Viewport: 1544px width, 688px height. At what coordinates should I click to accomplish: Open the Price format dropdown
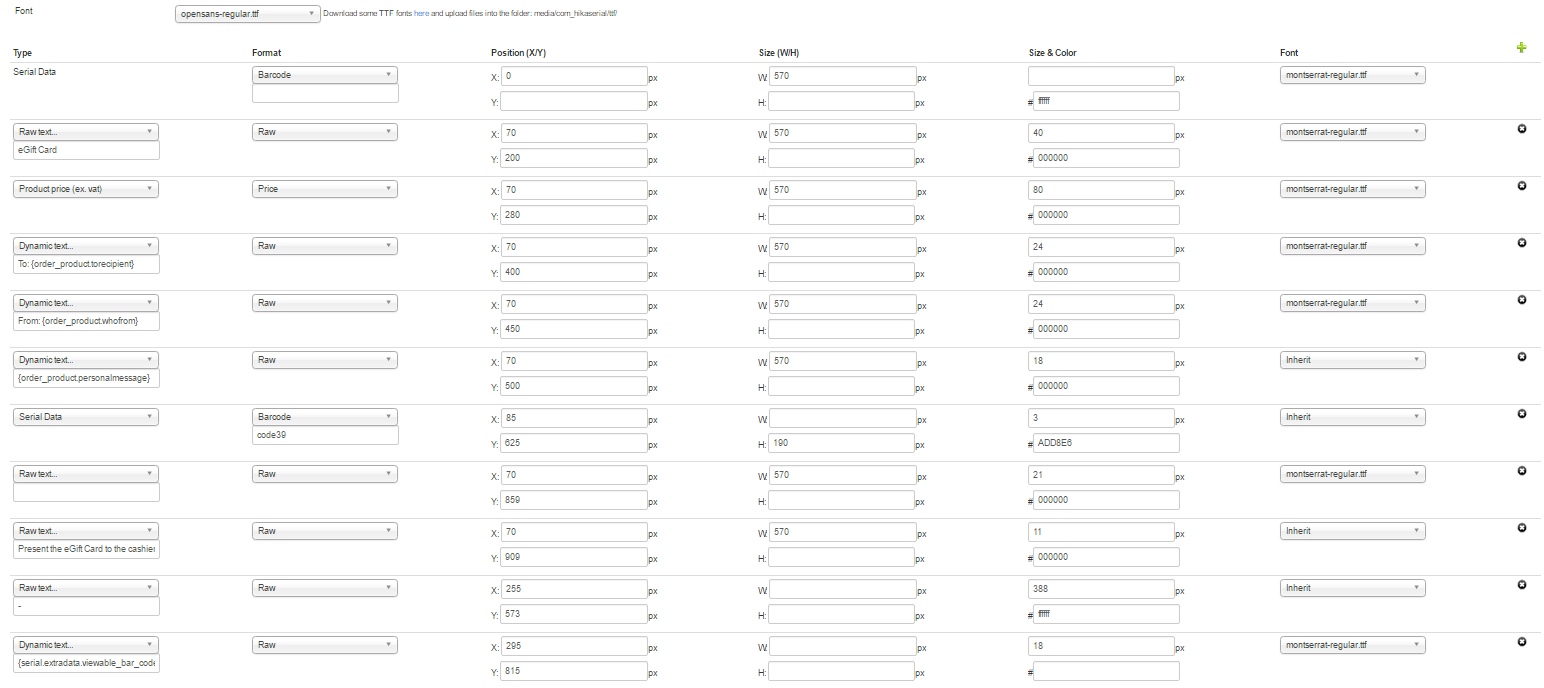point(325,189)
